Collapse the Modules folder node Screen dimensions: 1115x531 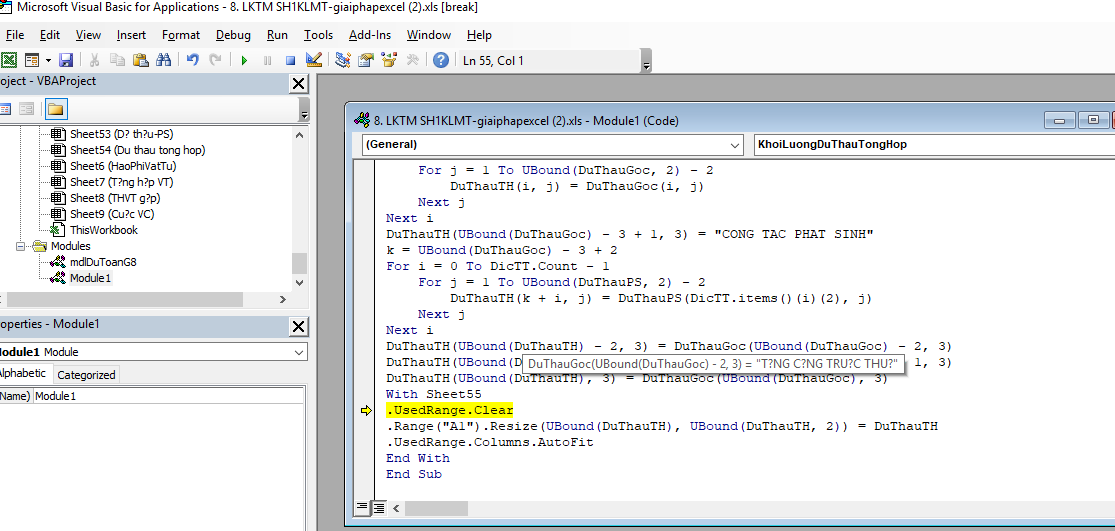(x=20, y=246)
